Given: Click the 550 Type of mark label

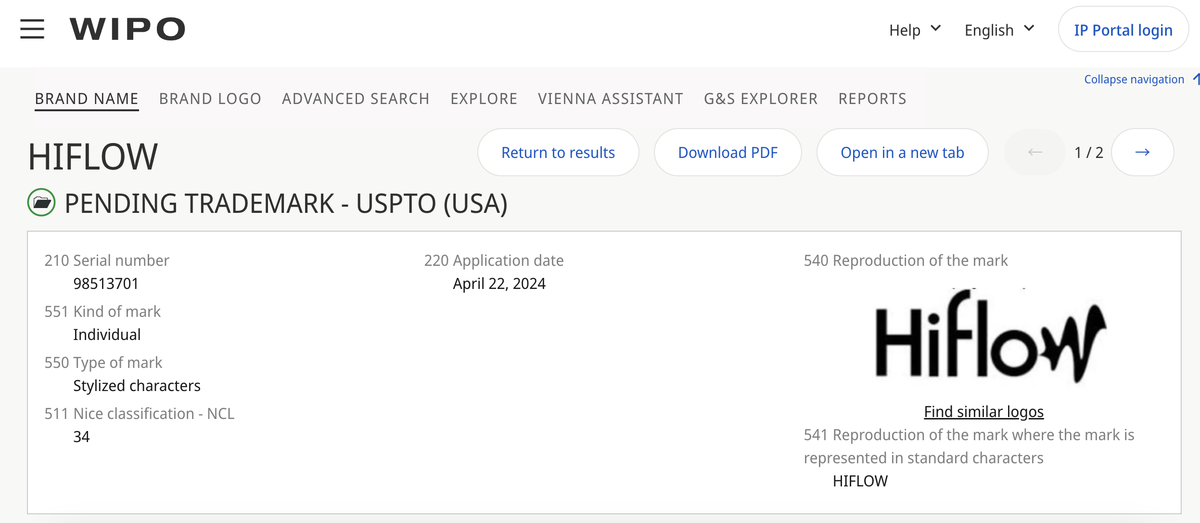Looking at the screenshot, I should tap(103, 362).
